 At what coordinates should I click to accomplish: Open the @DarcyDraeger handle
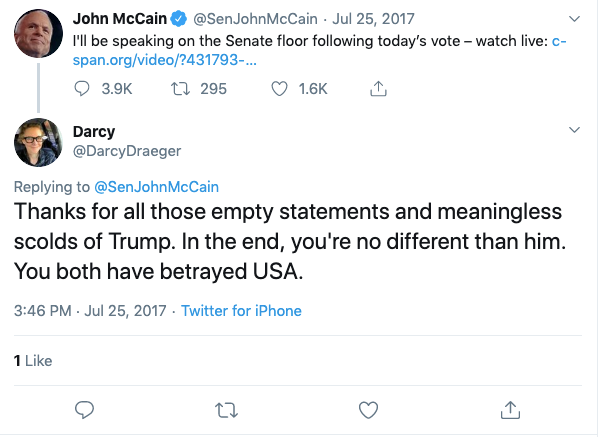pyautogui.click(x=127, y=150)
